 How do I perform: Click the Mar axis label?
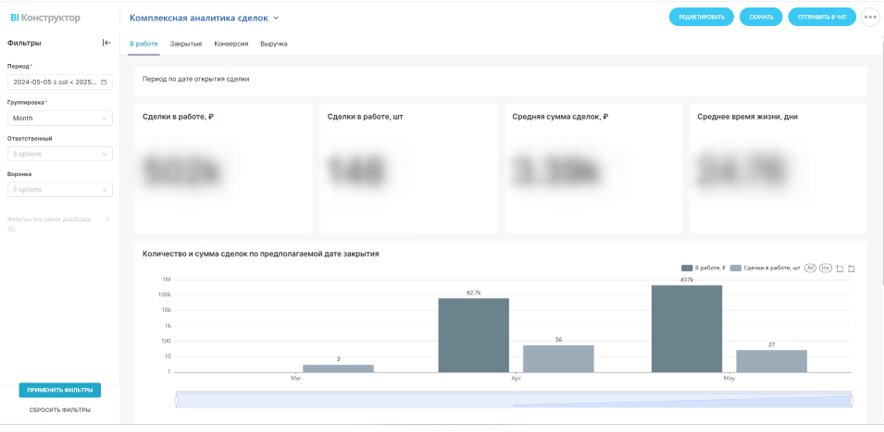tap(296, 378)
